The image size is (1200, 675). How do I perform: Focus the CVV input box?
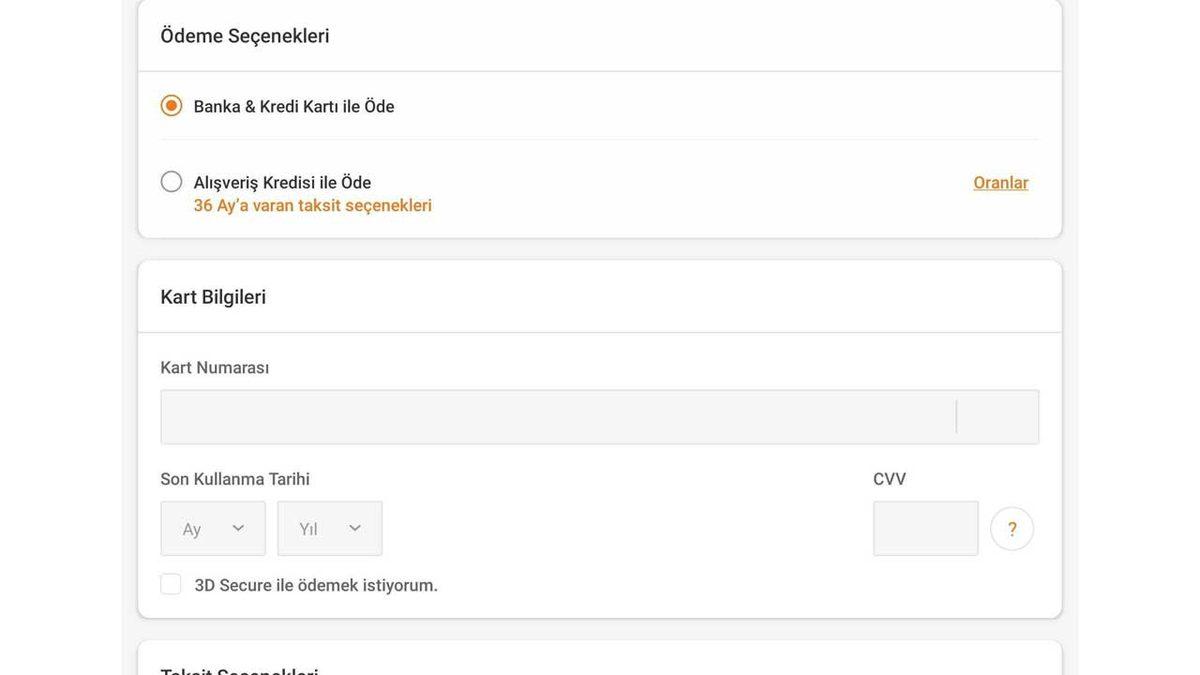[x=925, y=527]
